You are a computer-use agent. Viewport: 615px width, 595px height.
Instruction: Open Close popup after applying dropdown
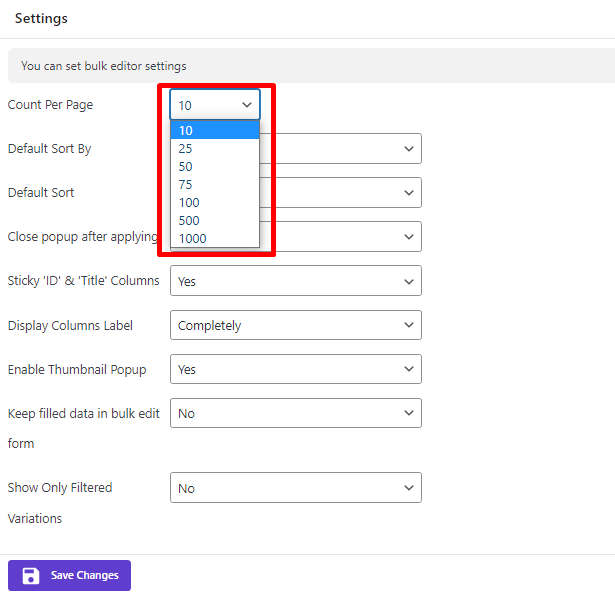(x=408, y=237)
